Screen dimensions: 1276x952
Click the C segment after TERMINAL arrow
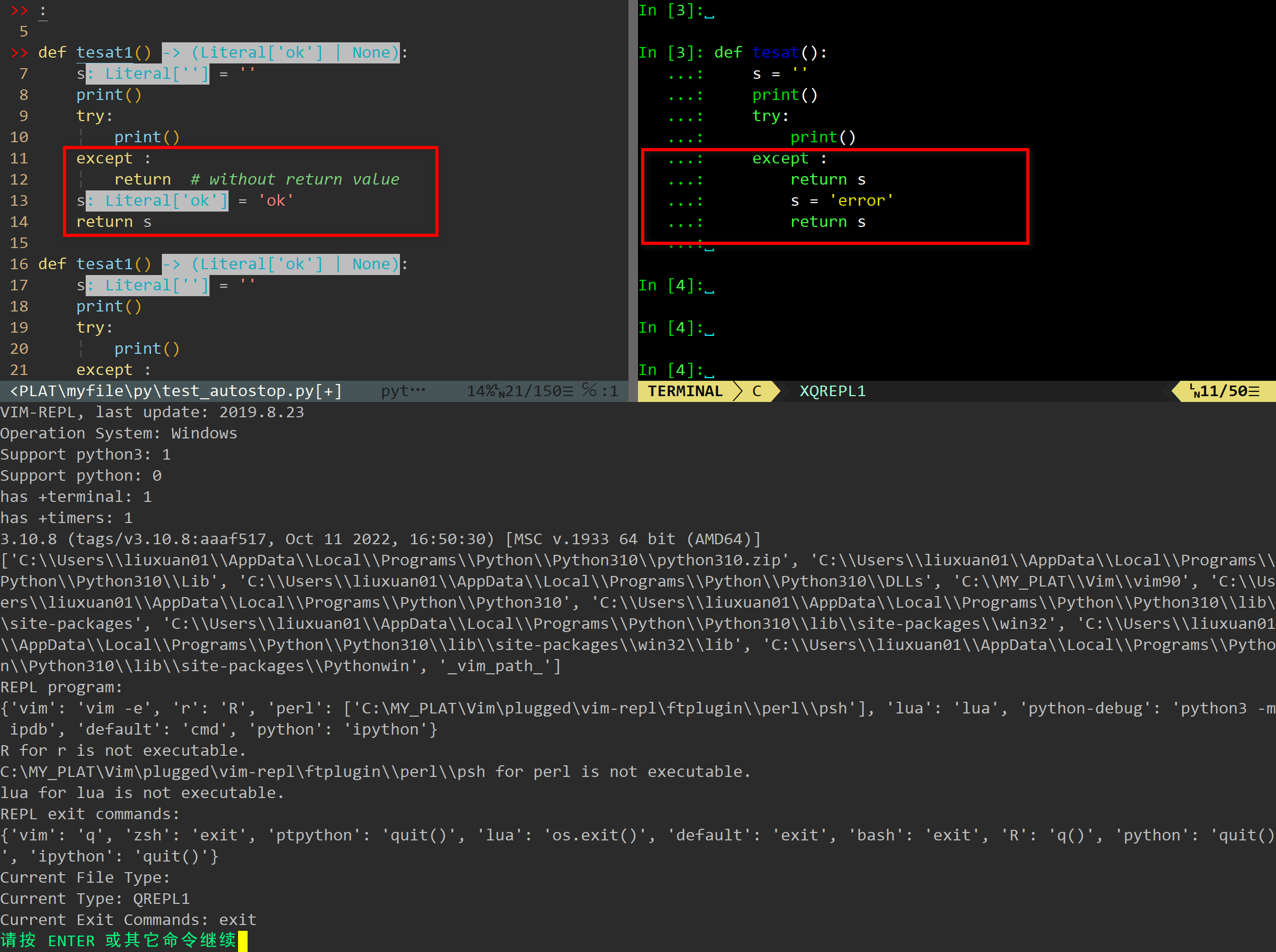tap(757, 391)
